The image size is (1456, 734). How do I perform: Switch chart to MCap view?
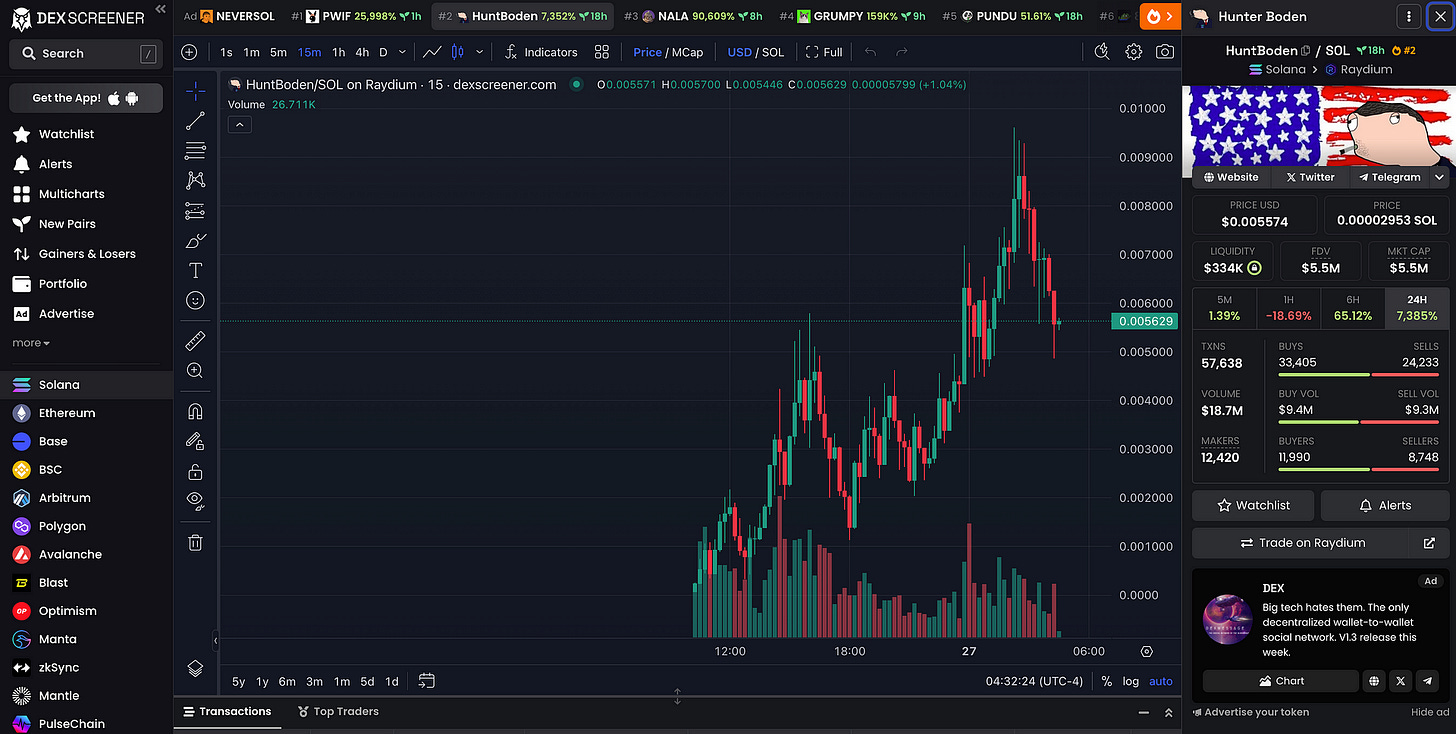688,52
